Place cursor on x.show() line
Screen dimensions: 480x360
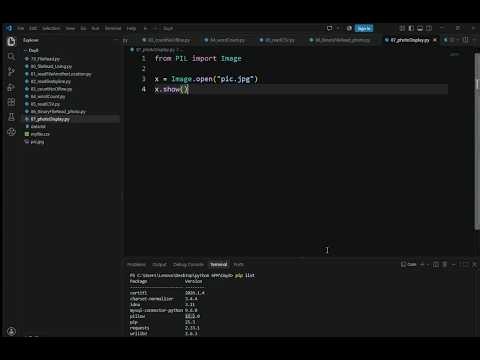pos(172,89)
